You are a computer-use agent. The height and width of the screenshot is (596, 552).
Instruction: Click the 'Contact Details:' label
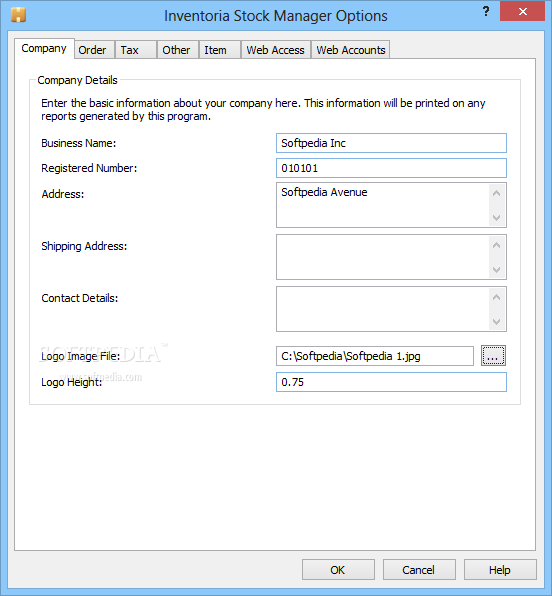pyautogui.click(x=80, y=298)
